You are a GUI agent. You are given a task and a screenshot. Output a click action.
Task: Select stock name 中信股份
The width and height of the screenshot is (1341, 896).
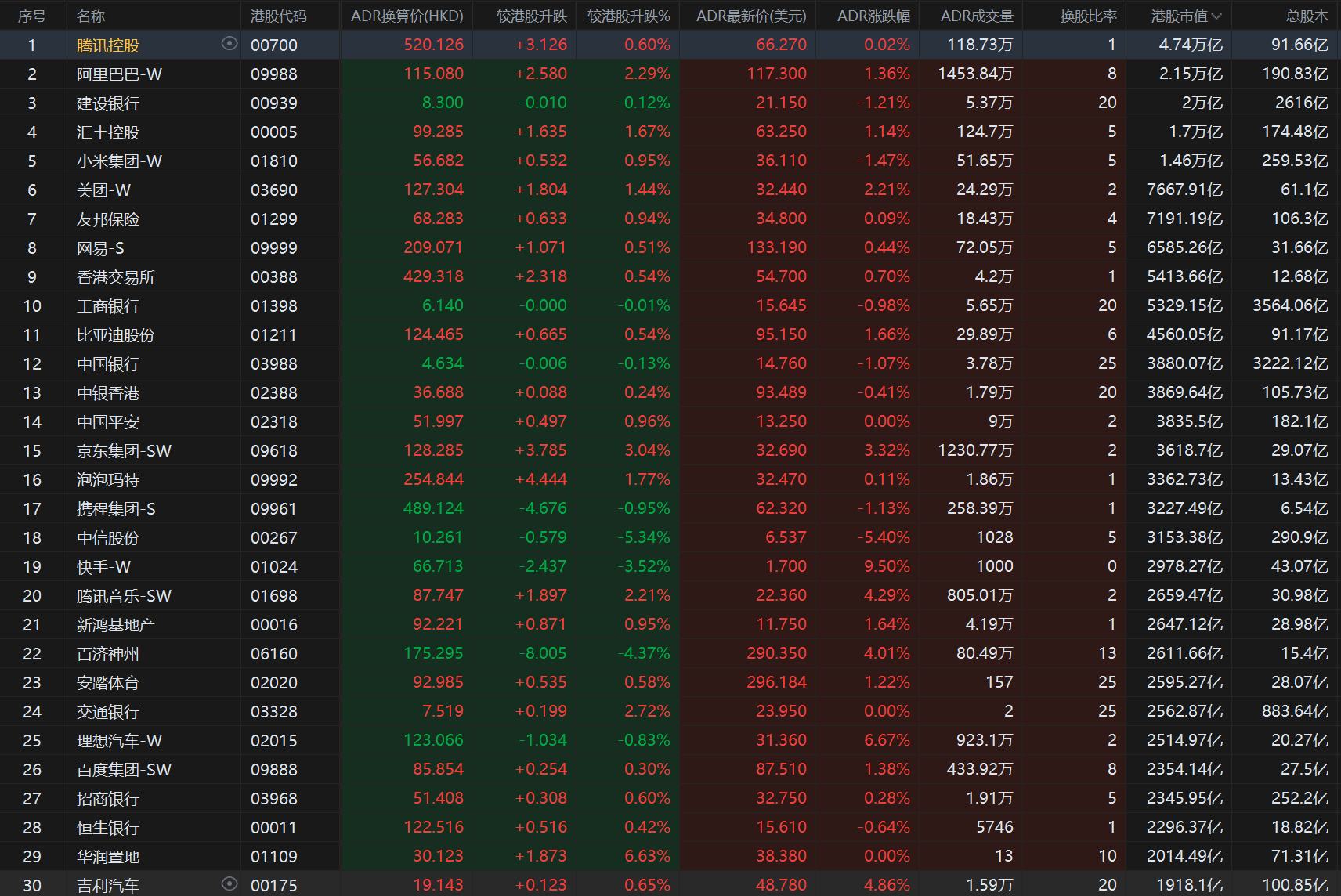108,538
